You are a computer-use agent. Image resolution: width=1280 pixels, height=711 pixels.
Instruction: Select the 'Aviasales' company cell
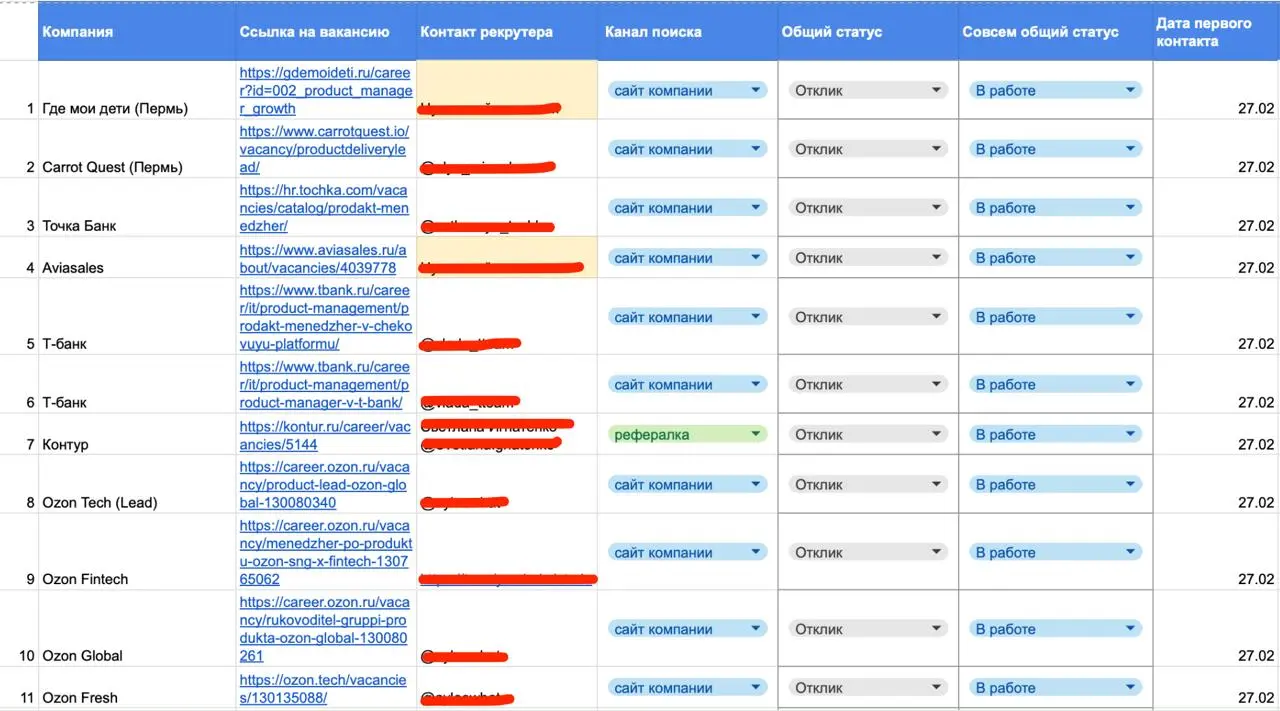click(x=137, y=259)
